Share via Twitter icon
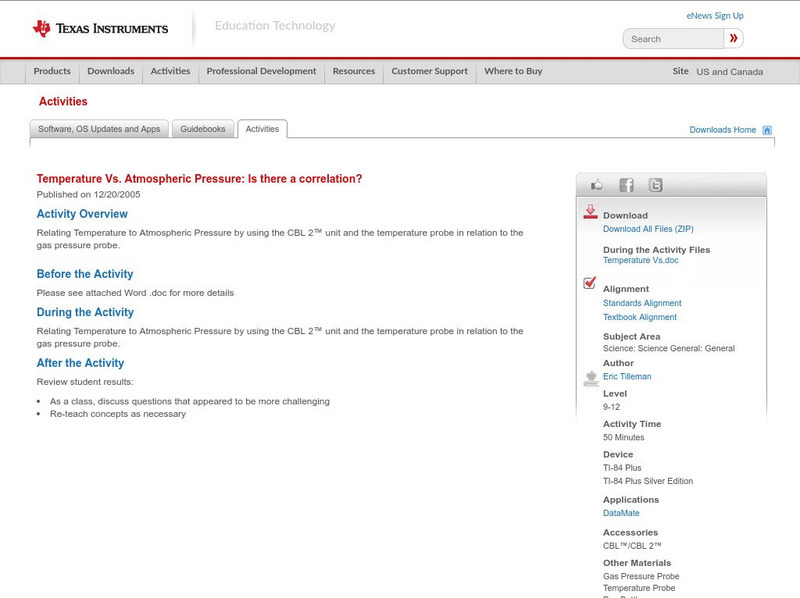The image size is (800, 598). point(655,185)
